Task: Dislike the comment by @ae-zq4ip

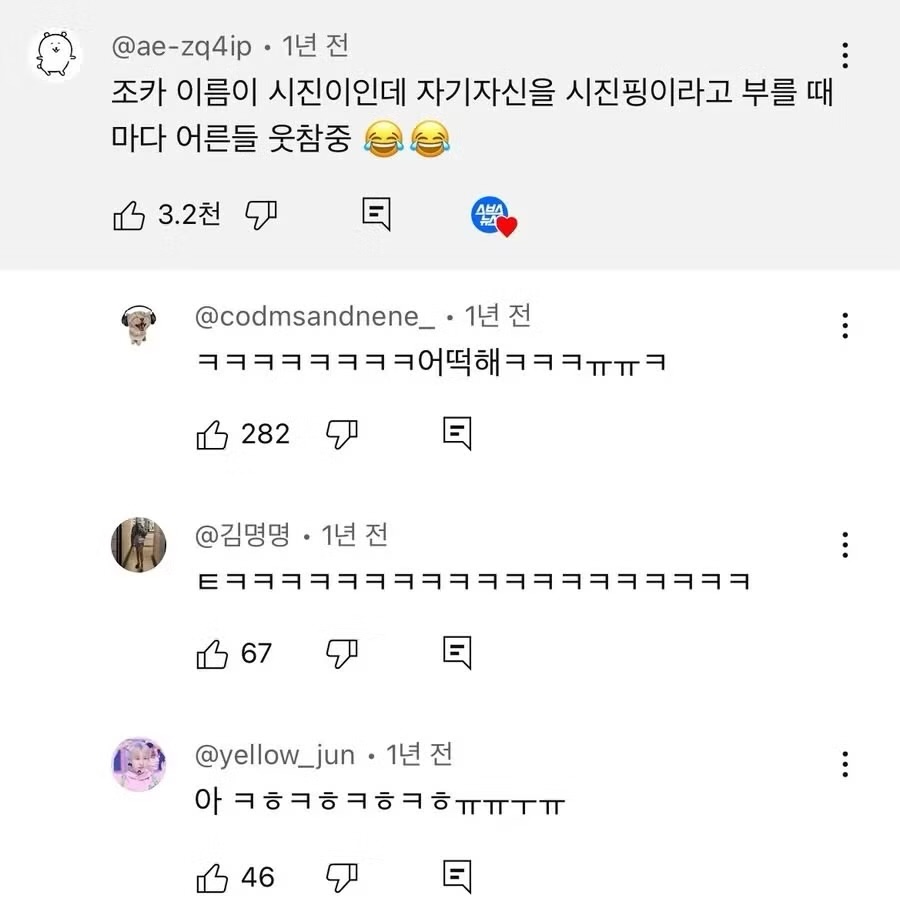Action: point(261,214)
